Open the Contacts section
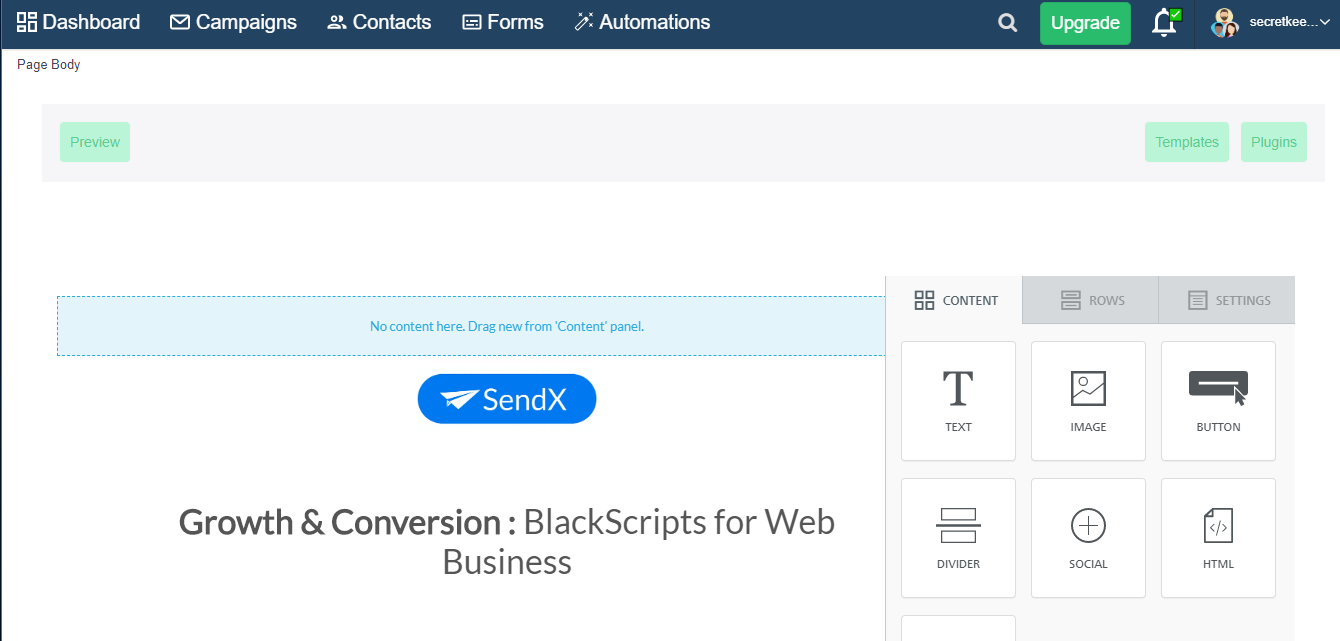 (379, 22)
